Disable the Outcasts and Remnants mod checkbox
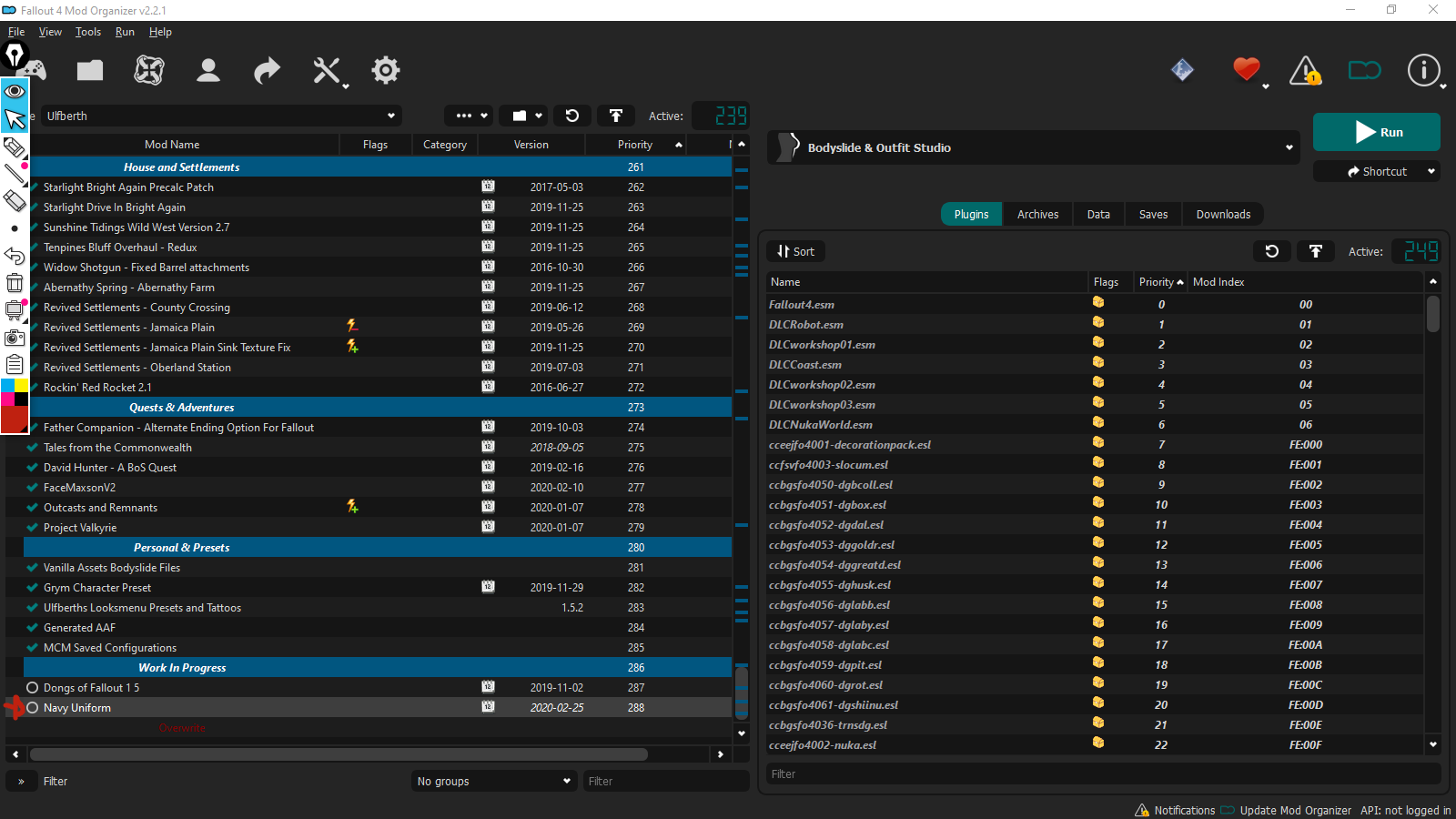 pos(32,508)
